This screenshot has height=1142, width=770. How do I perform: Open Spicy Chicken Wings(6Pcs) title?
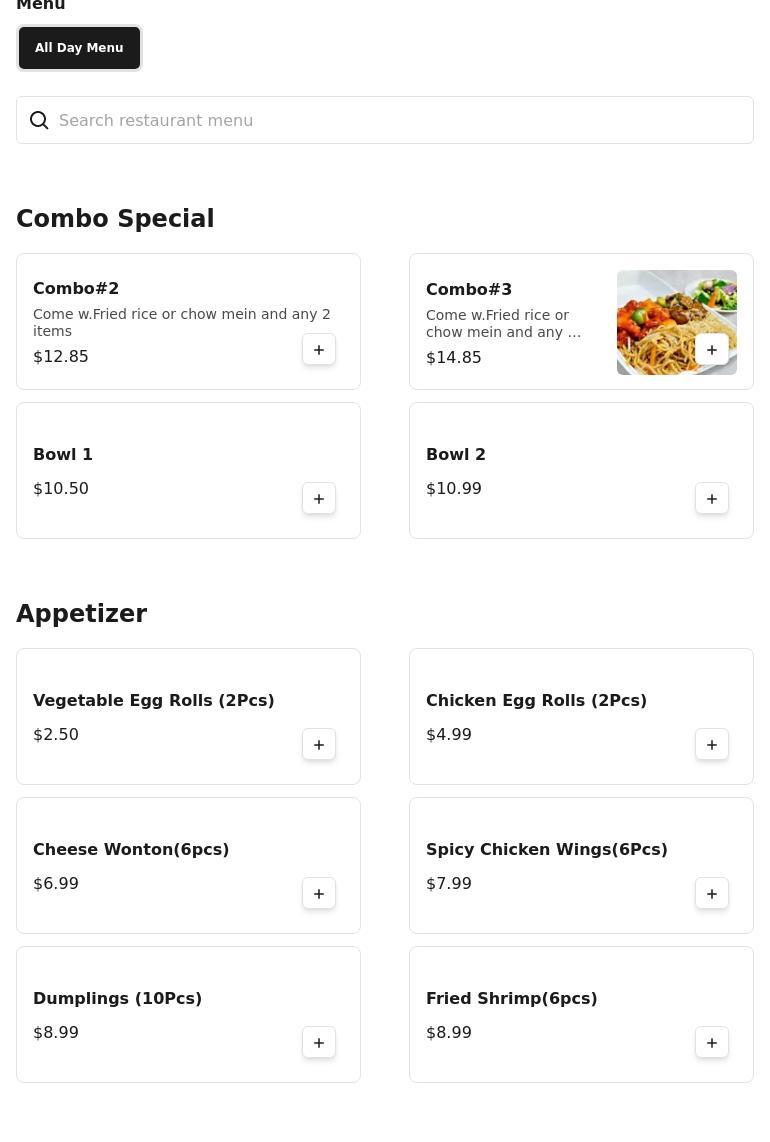coord(546,849)
